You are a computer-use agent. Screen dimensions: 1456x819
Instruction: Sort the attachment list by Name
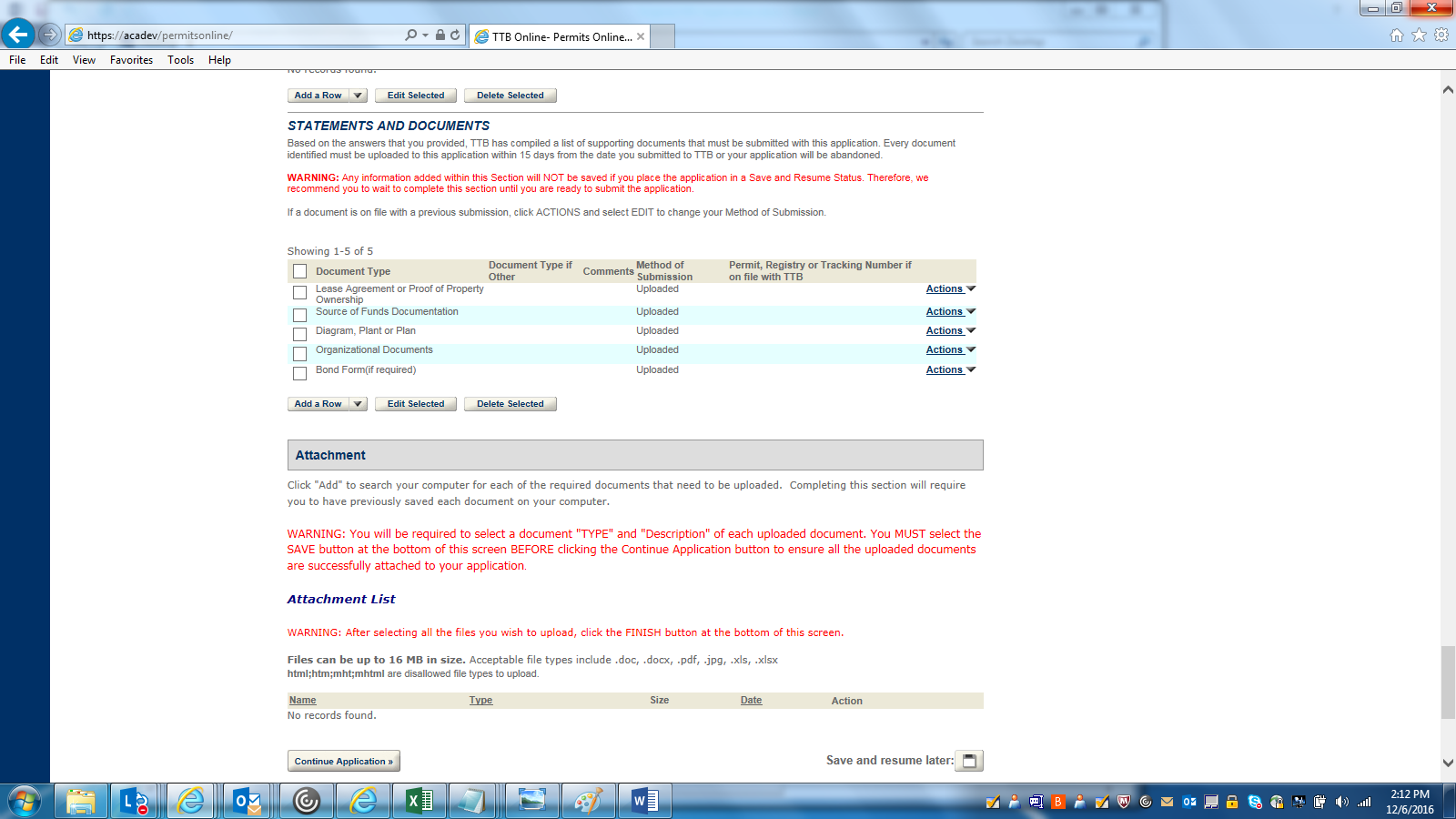(x=303, y=701)
